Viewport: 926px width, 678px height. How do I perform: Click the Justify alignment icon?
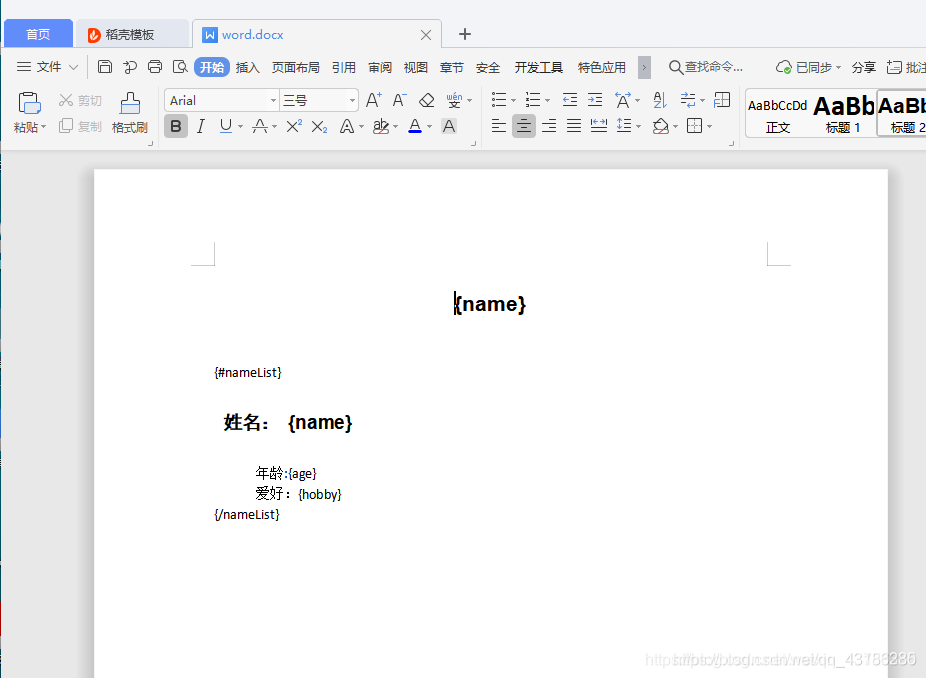[x=573, y=125]
